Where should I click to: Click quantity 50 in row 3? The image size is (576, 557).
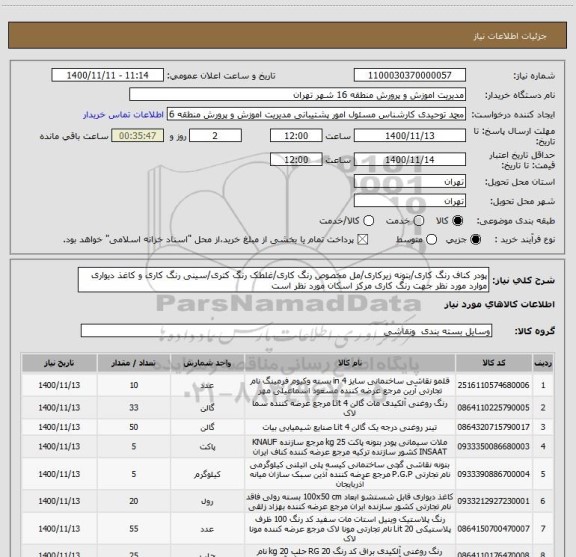[x=134, y=427]
